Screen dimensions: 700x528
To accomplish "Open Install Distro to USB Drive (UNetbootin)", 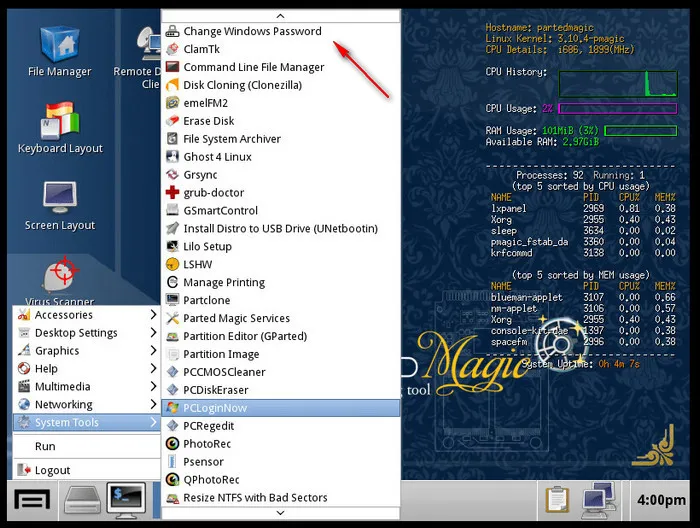I will [x=280, y=229].
